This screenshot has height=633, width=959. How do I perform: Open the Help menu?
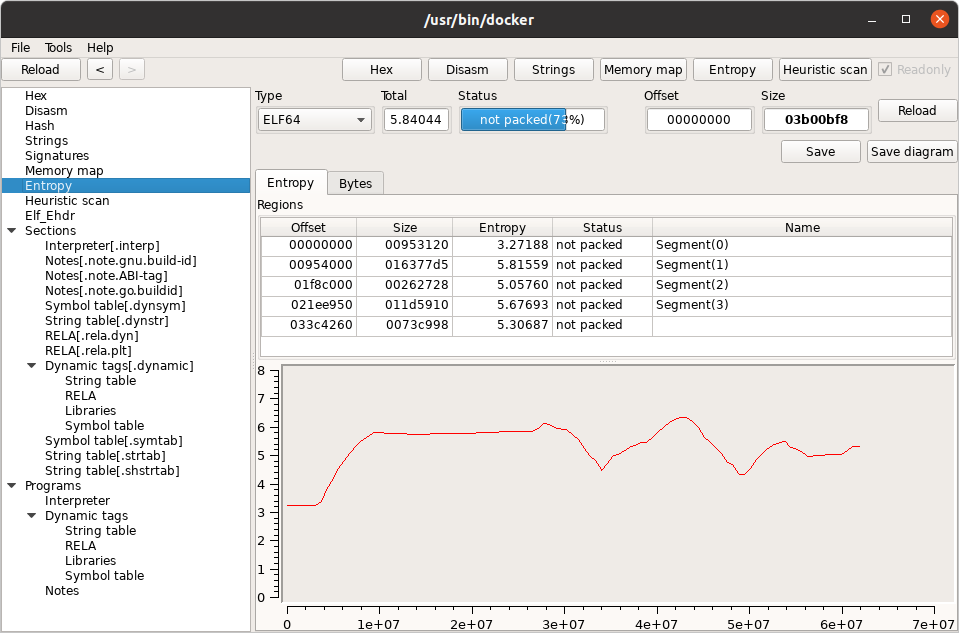click(100, 48)
